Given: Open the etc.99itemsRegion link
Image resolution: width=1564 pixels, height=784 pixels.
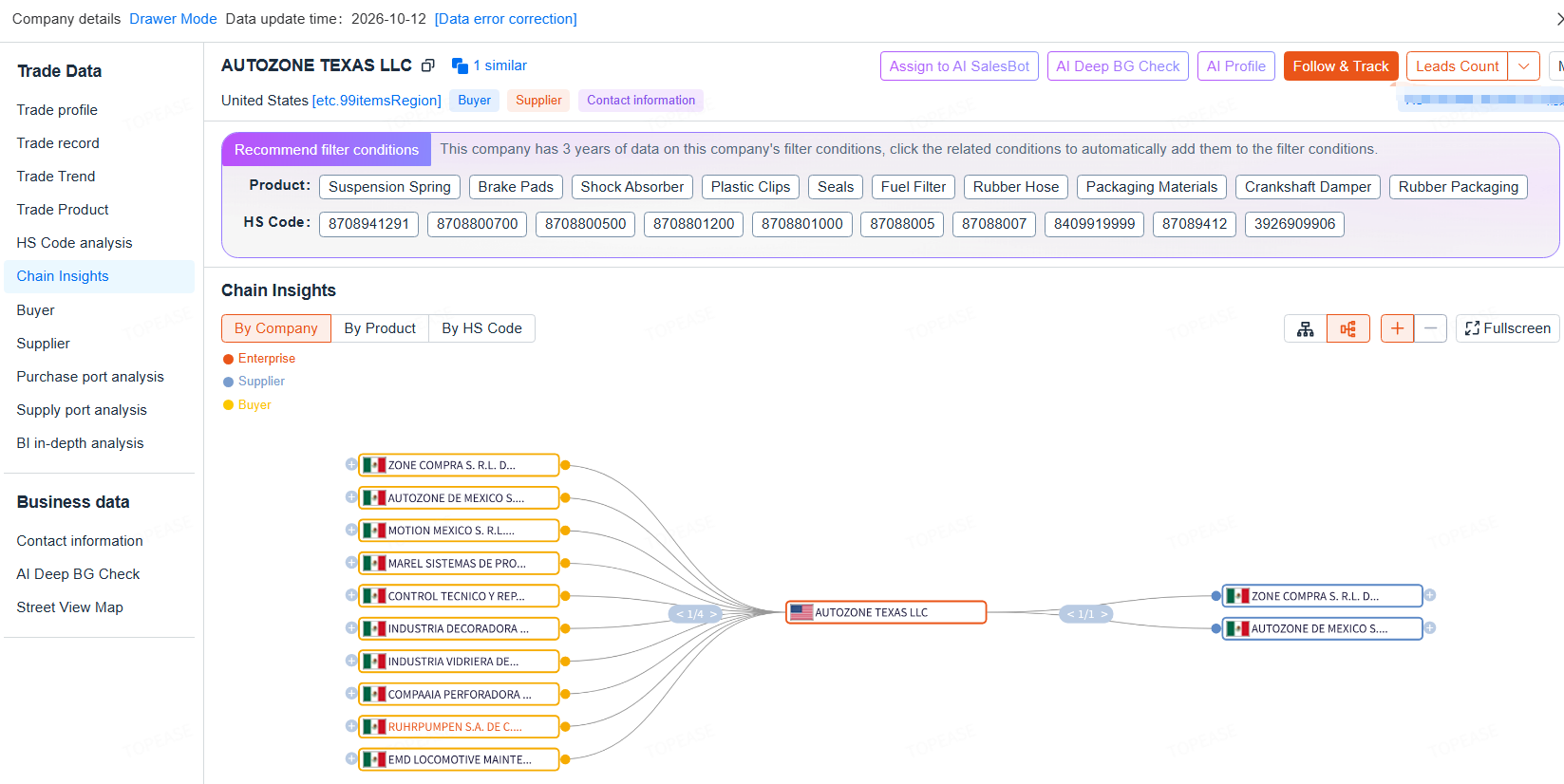Looking at the screenshot, I should click(x=376, y=101).
